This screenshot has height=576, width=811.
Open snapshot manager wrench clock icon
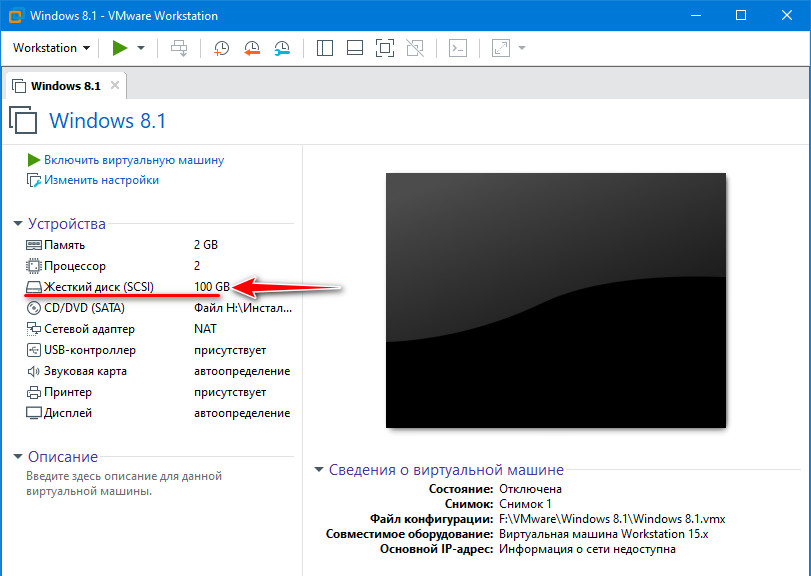coord(282,48)
